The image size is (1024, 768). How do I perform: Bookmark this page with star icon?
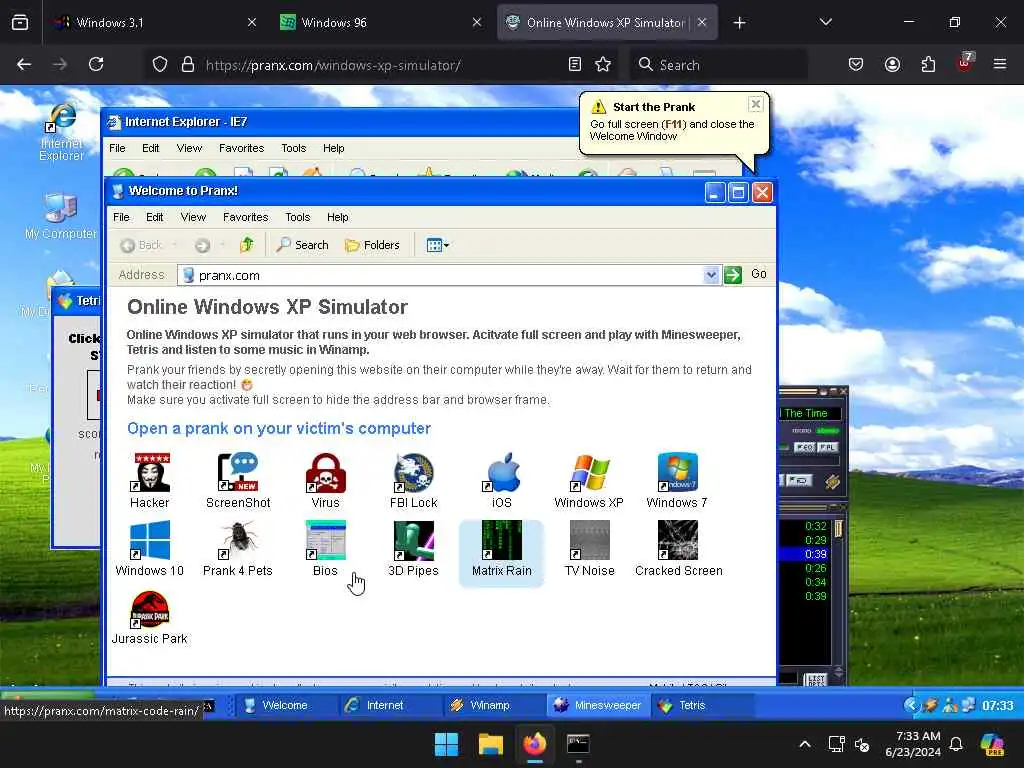(x=603, y=64)
